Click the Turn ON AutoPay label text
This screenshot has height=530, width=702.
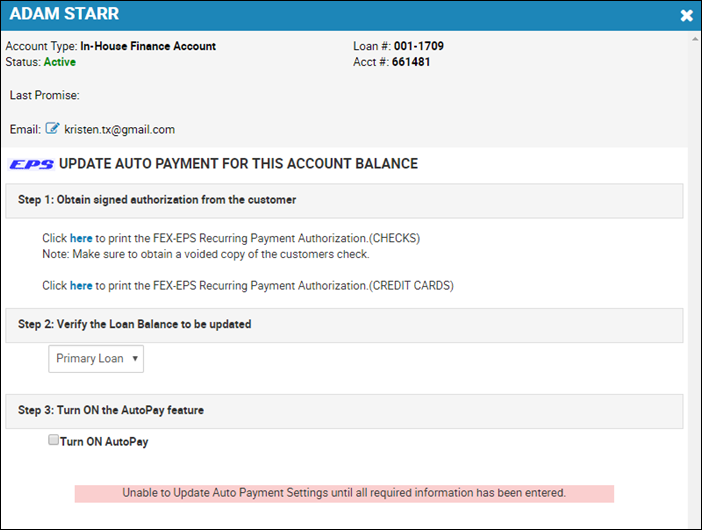point(104,442)
